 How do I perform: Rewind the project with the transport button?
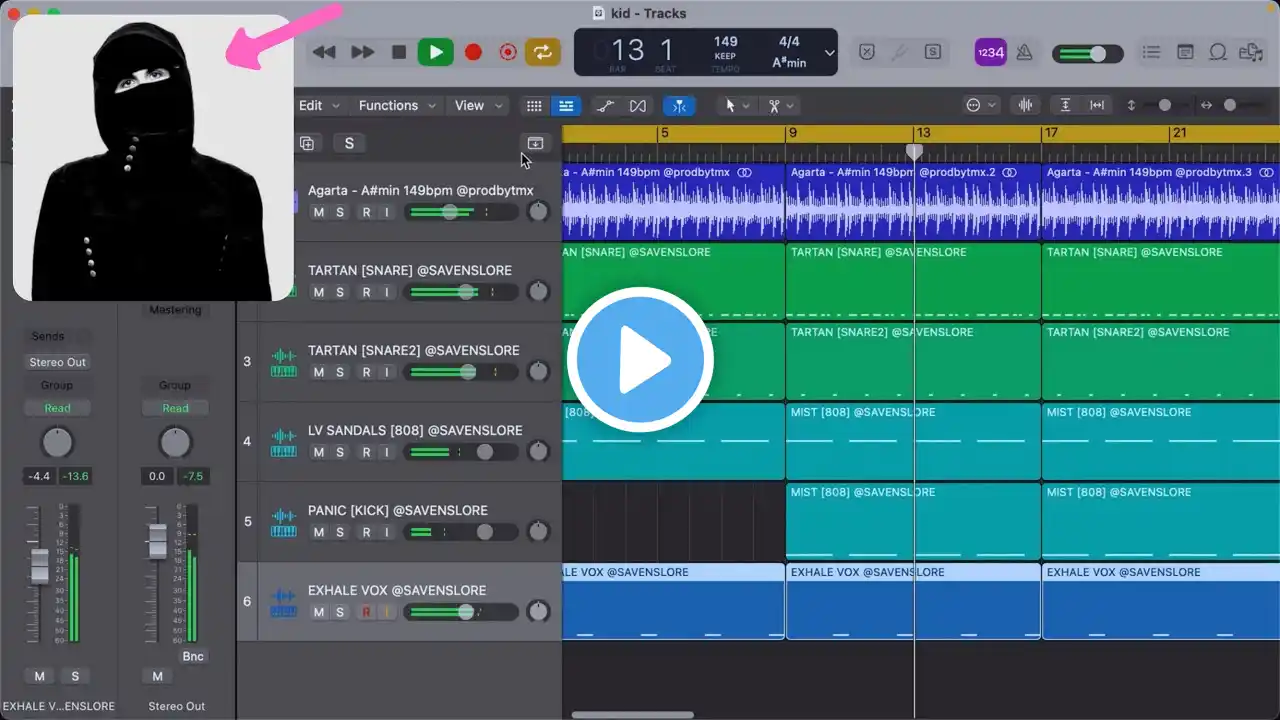(x=324, y=52)
